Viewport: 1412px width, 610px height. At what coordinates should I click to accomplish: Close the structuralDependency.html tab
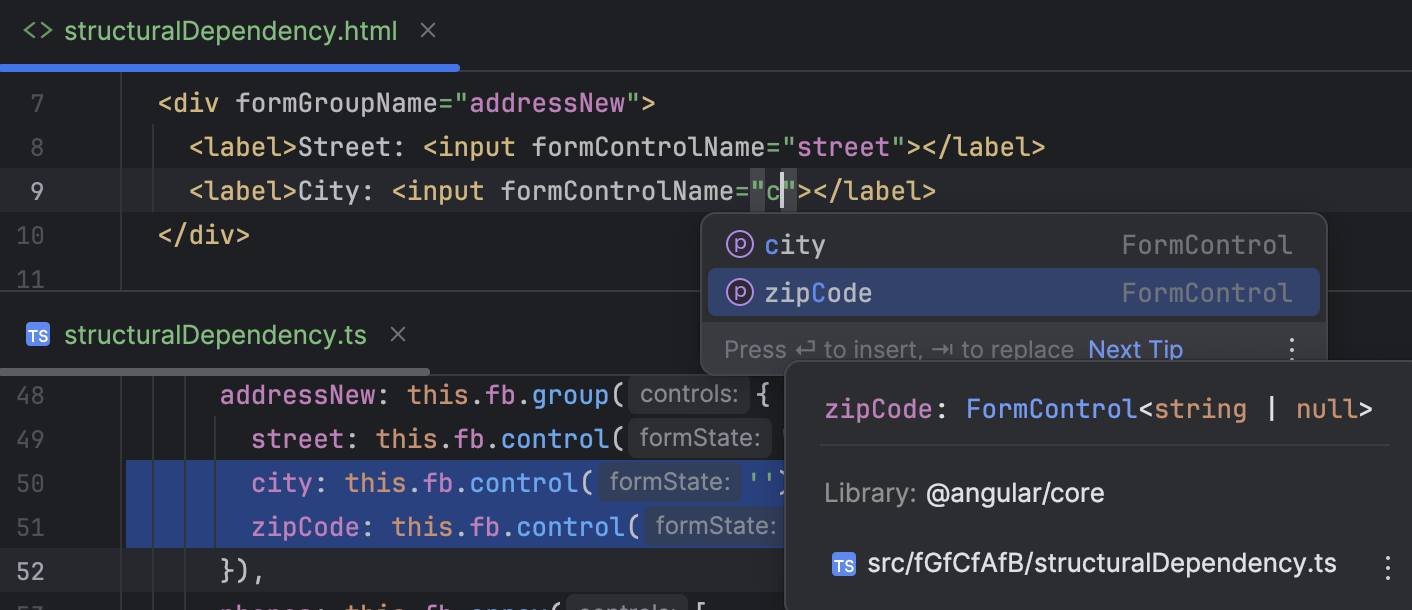pyautogui.click(x=428, y=30)
